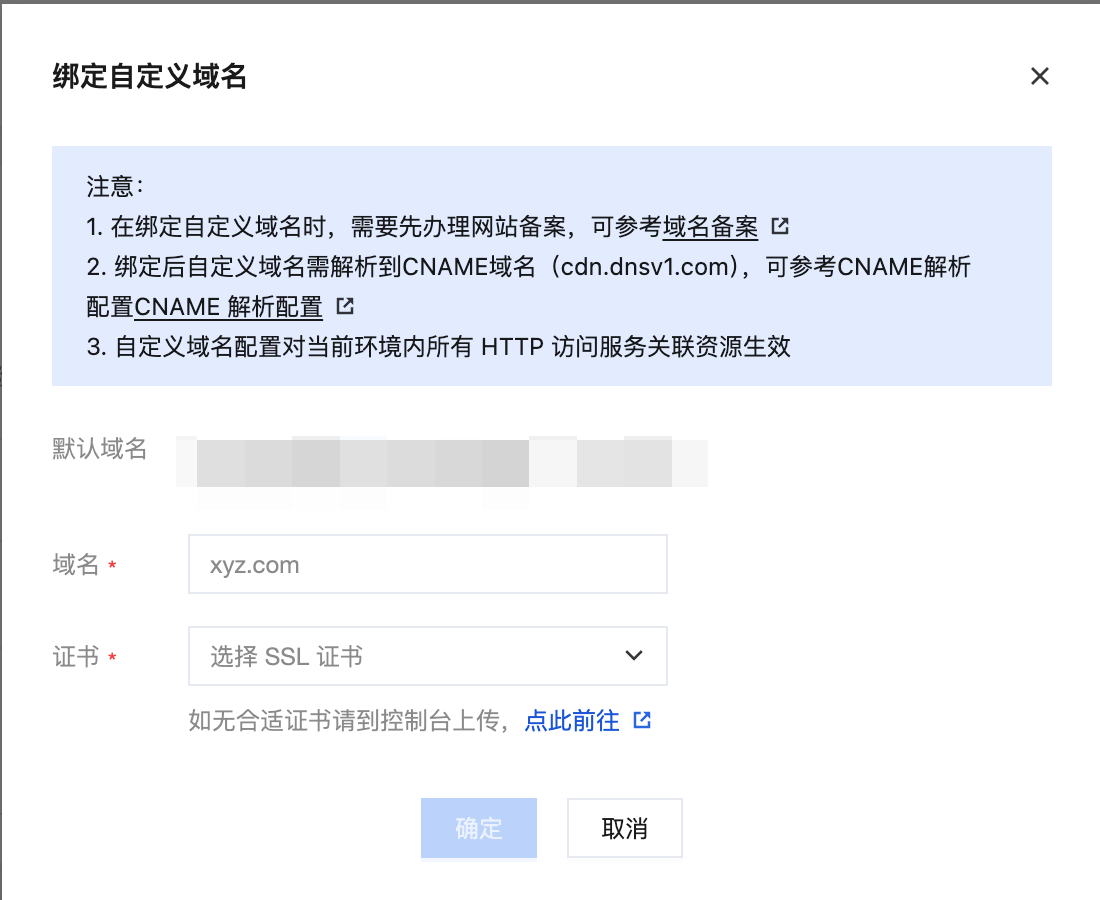Confirm with the 确定 button

point(479,828)
